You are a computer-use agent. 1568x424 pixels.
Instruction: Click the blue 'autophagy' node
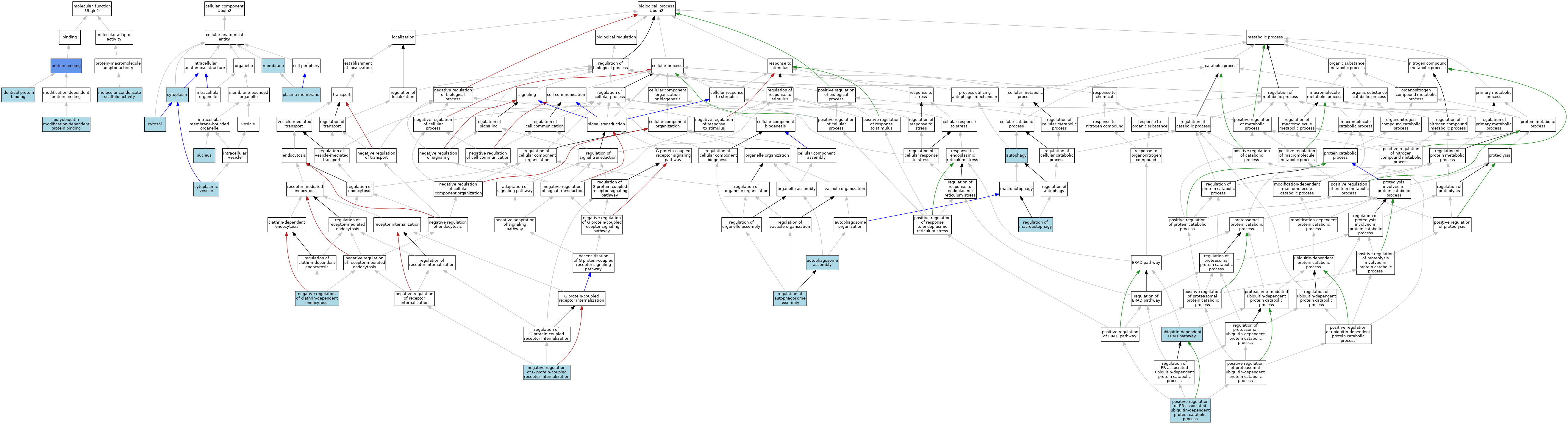pos(1017,155)
